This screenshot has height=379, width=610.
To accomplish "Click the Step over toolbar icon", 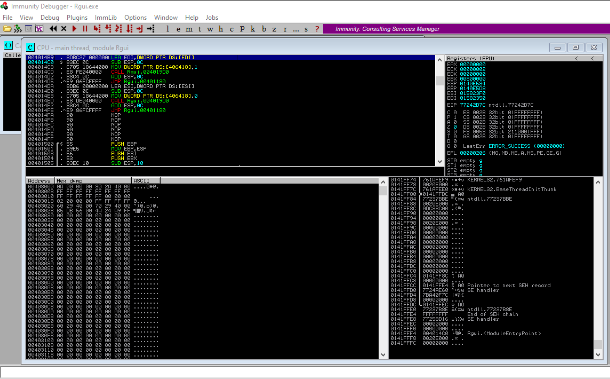I will (x=108, y=29).
